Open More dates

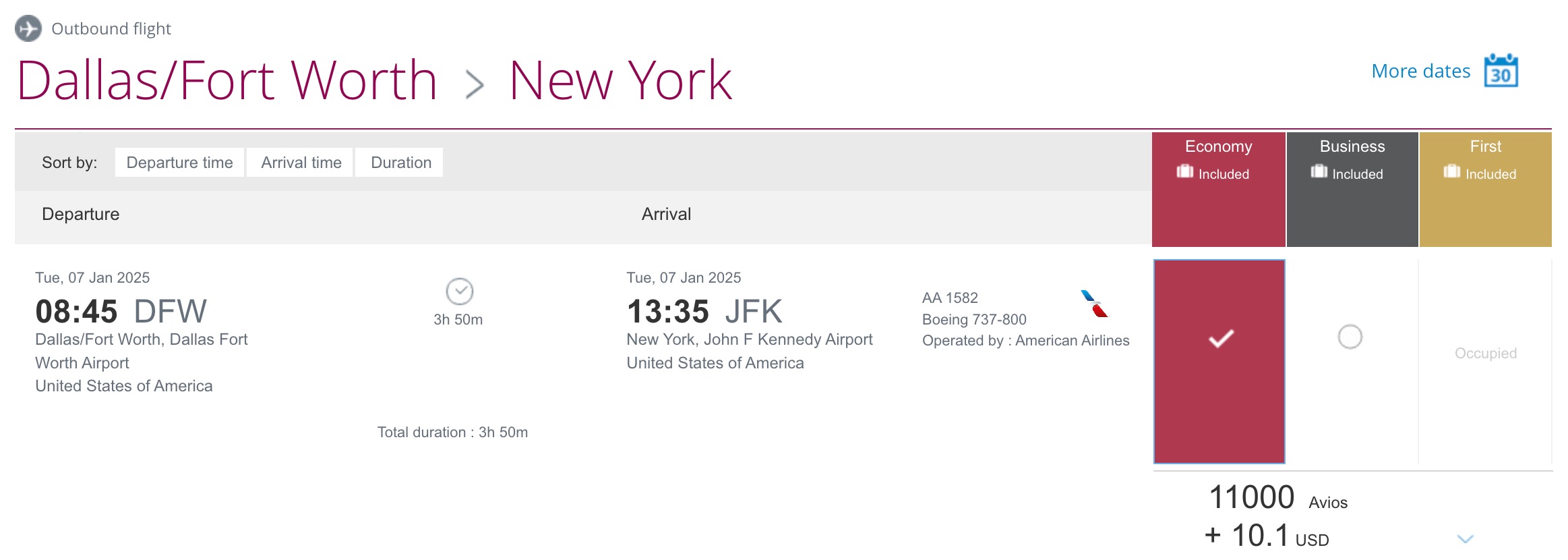[x=1420, y=70]
